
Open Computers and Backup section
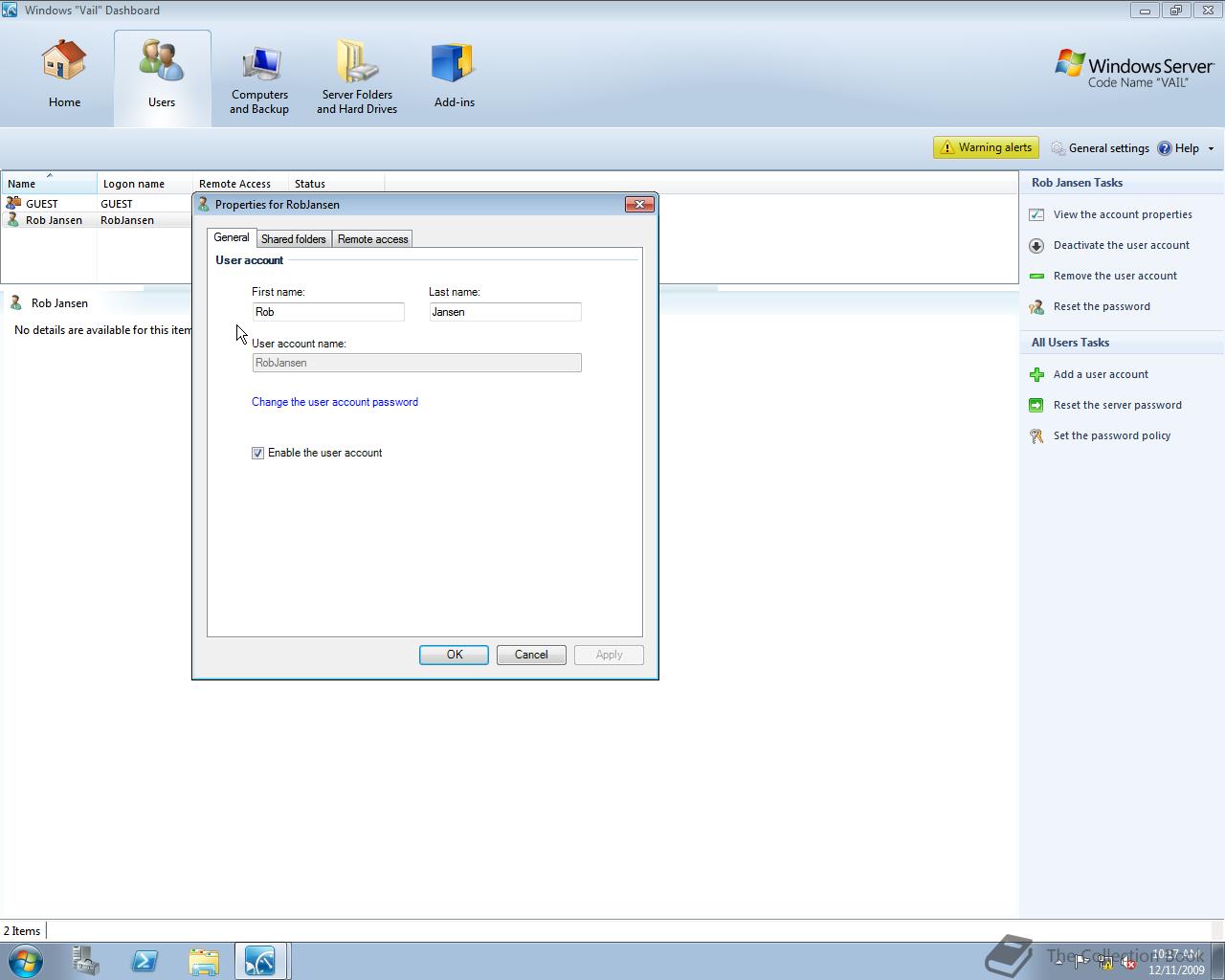(259, 78)
